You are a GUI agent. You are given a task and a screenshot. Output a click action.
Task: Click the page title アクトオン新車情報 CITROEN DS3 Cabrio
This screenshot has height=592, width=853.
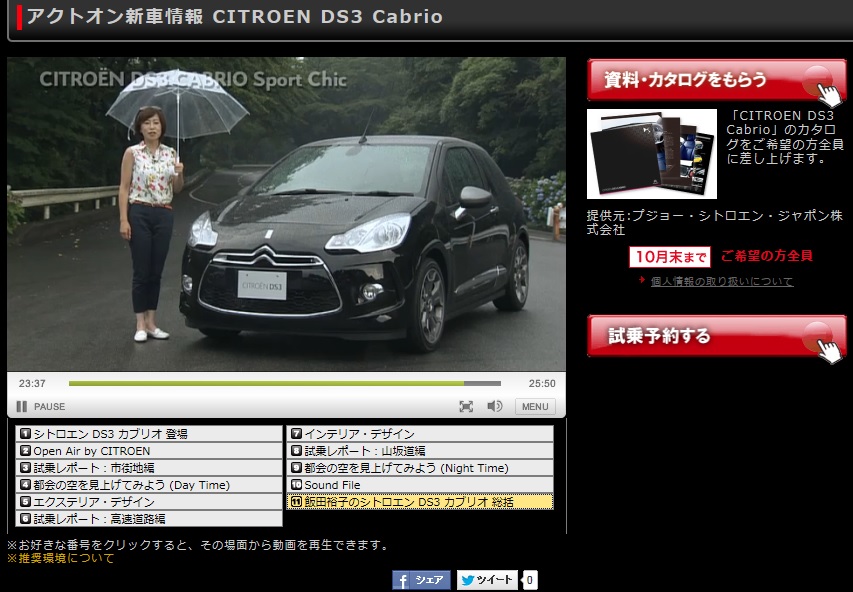(234, 16)
